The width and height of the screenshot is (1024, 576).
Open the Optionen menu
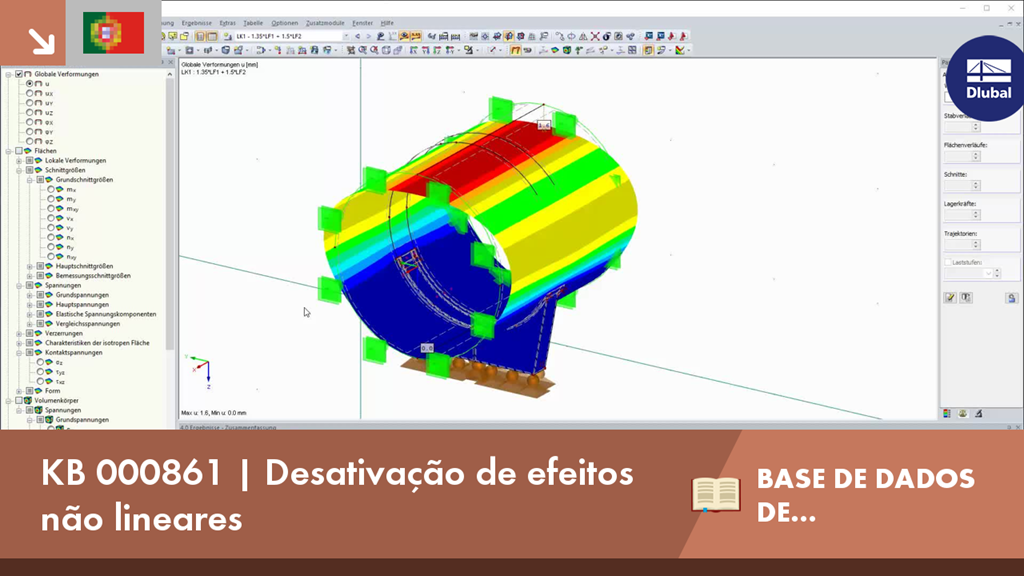click(284, 23)
